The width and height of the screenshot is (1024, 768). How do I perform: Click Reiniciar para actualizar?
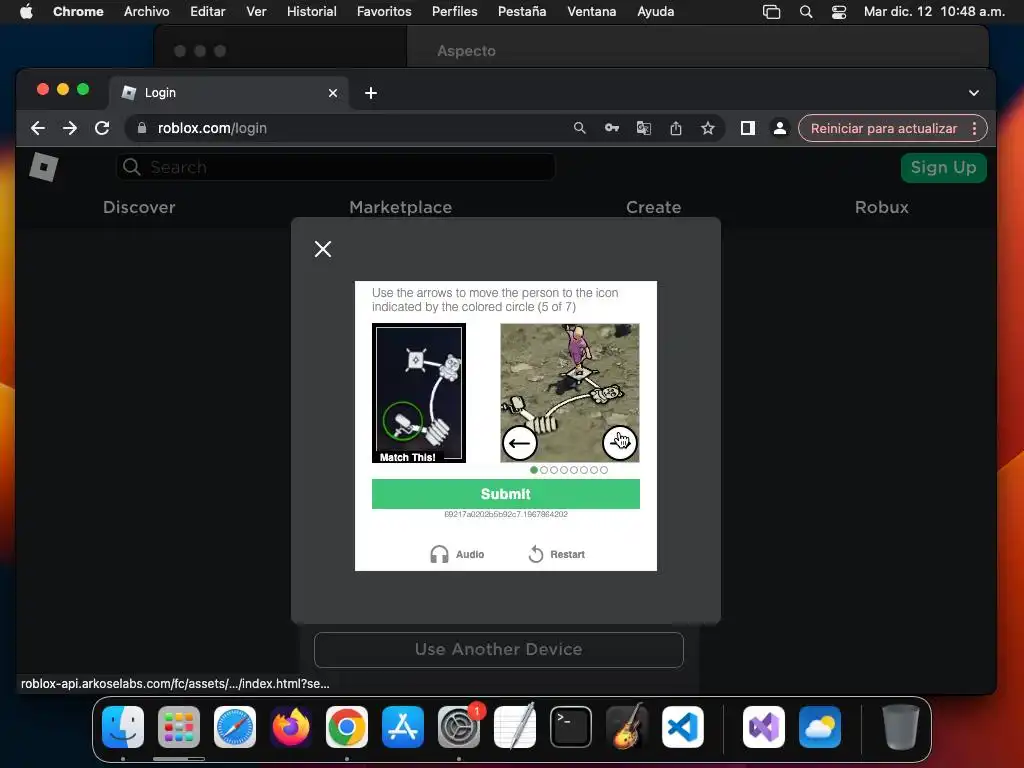coord(884,128)
